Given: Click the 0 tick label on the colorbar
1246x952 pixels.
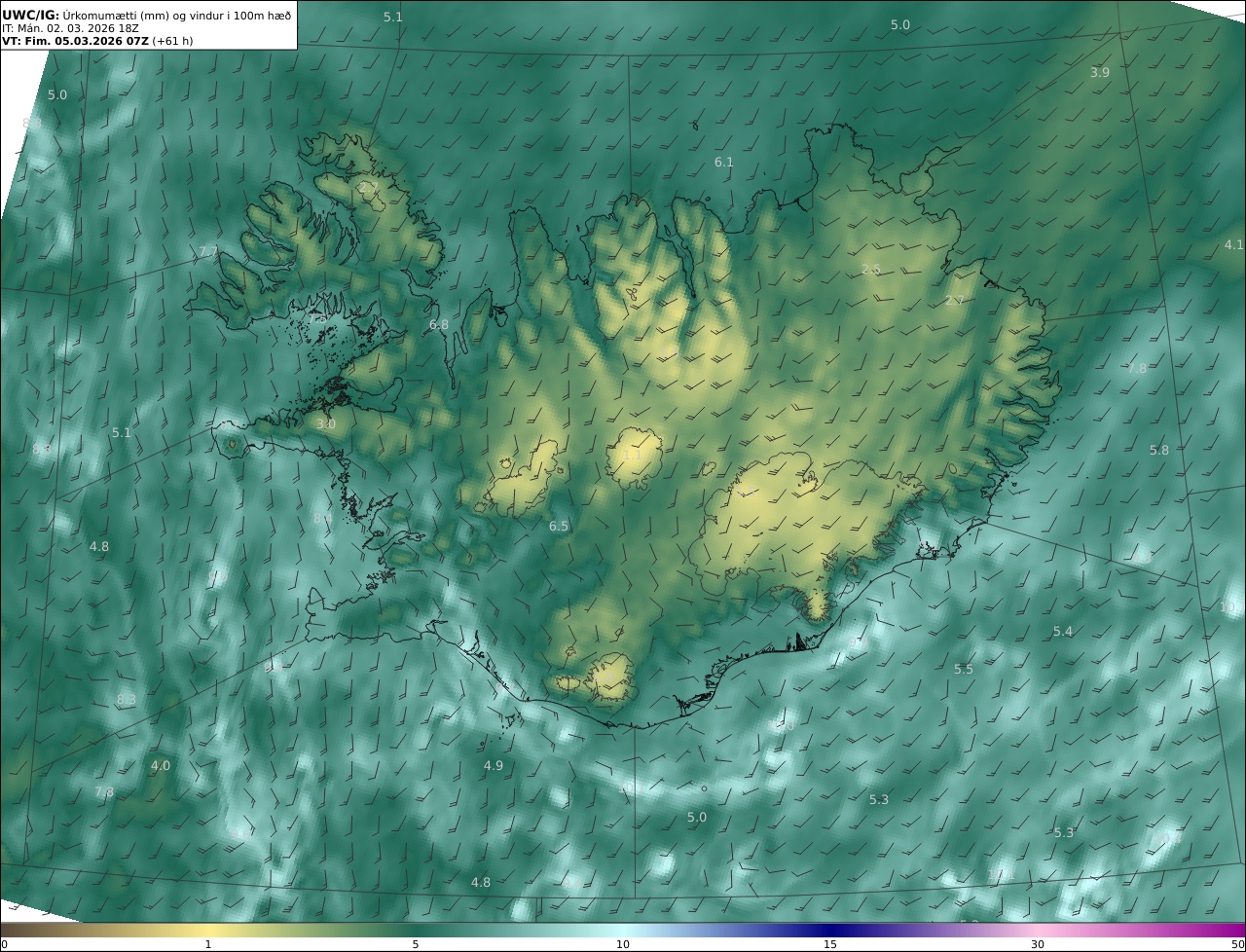Looking at the screenshot, I should click(4, 944).
